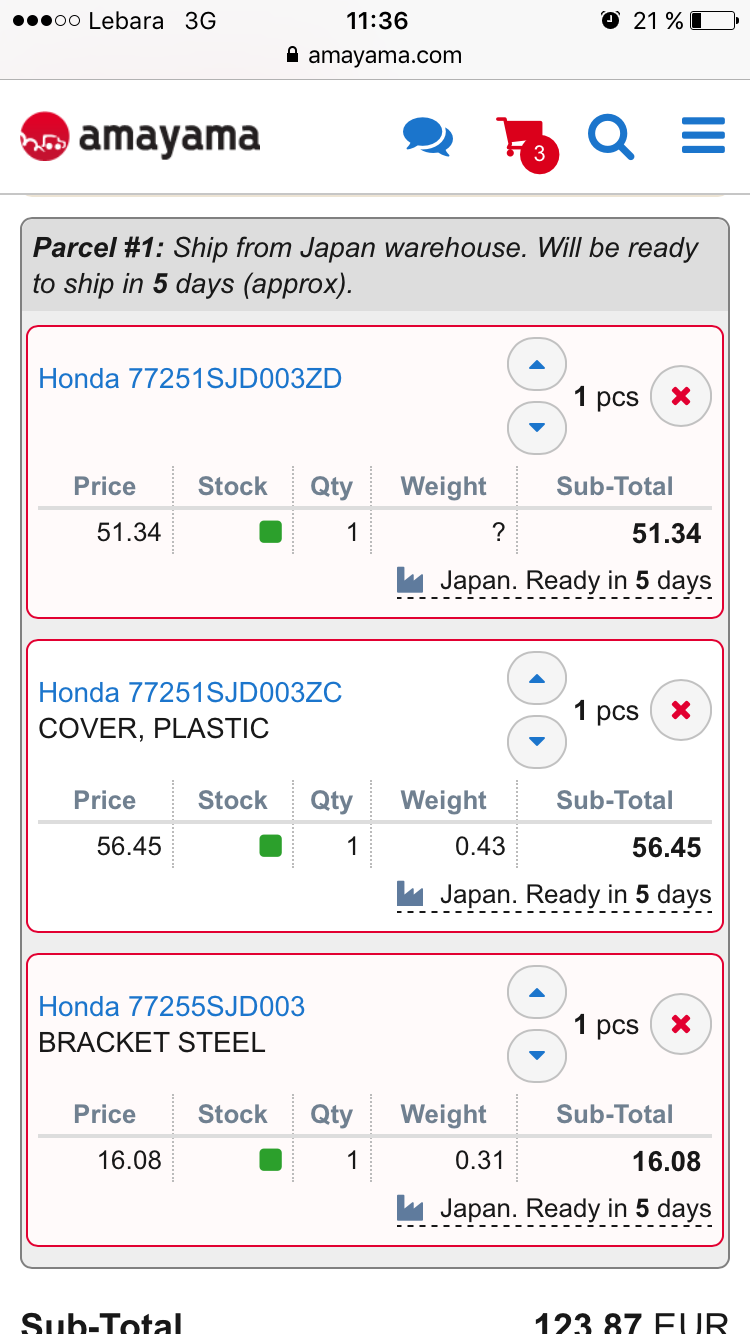Image resolution: width=750 pixels, height=1334 pixels.
Task: Go to the amayama home logo
Action: [x=140, y=137]
